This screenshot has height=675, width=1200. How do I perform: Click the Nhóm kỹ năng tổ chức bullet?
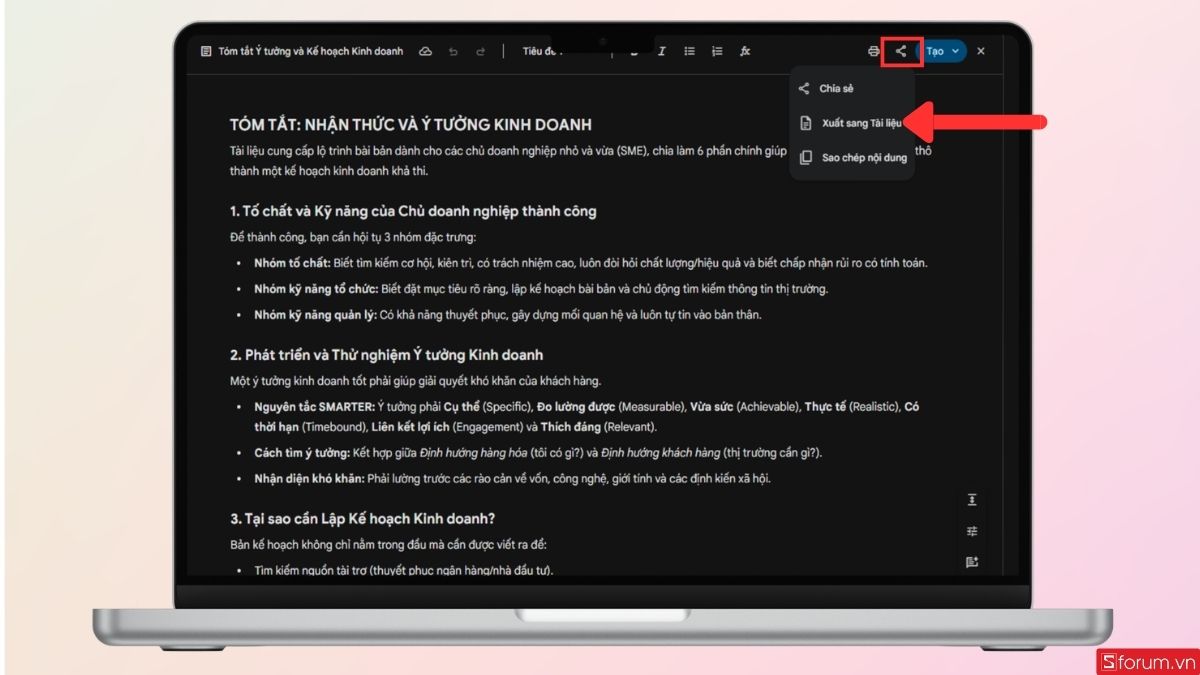541,289
